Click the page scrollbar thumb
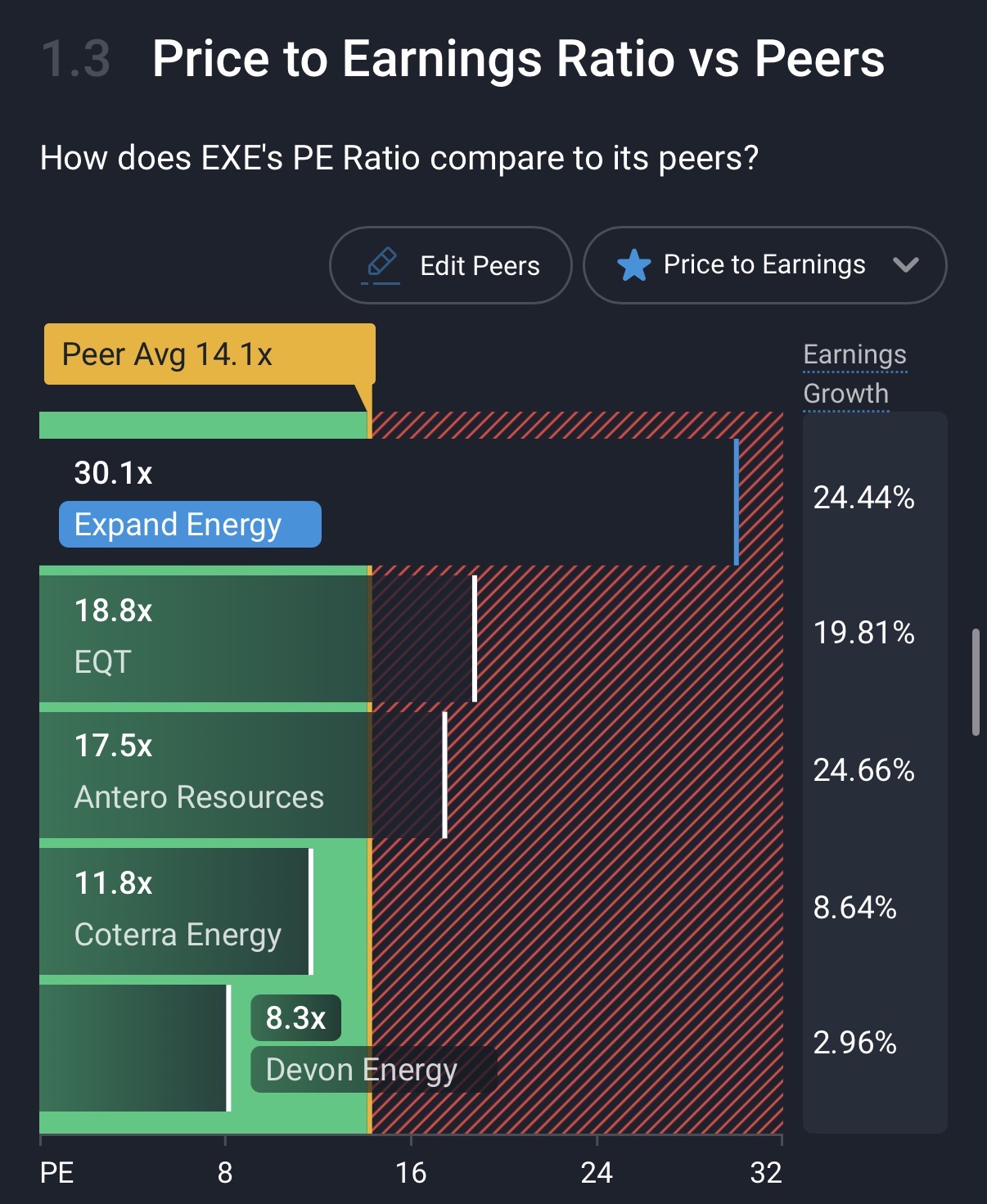Image resolution: width=987 pixels, height=1204 pixels. pos(976,682)
